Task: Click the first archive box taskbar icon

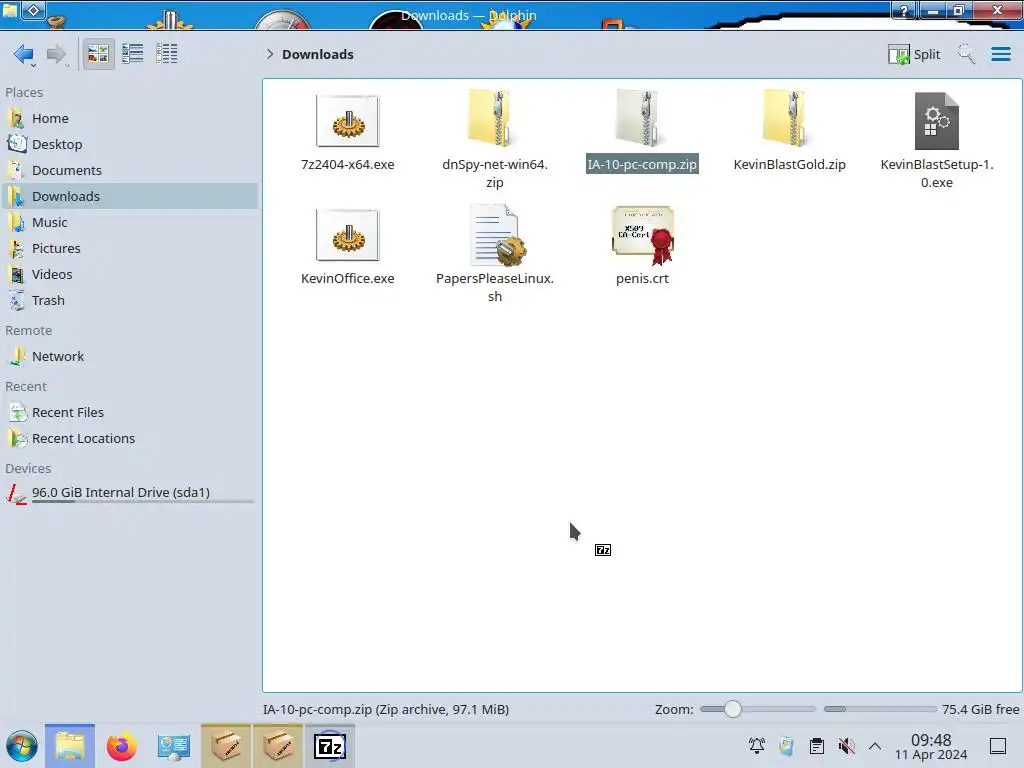Action: [x=226, y=746]
